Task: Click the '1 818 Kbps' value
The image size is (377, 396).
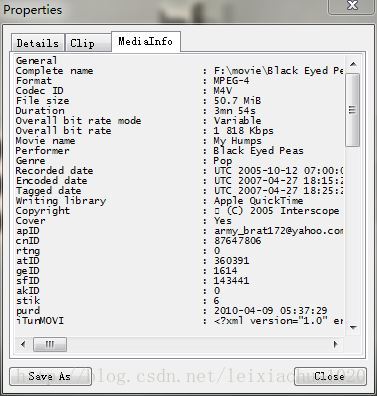Action: pyautogui.click(x=243, y=131)
